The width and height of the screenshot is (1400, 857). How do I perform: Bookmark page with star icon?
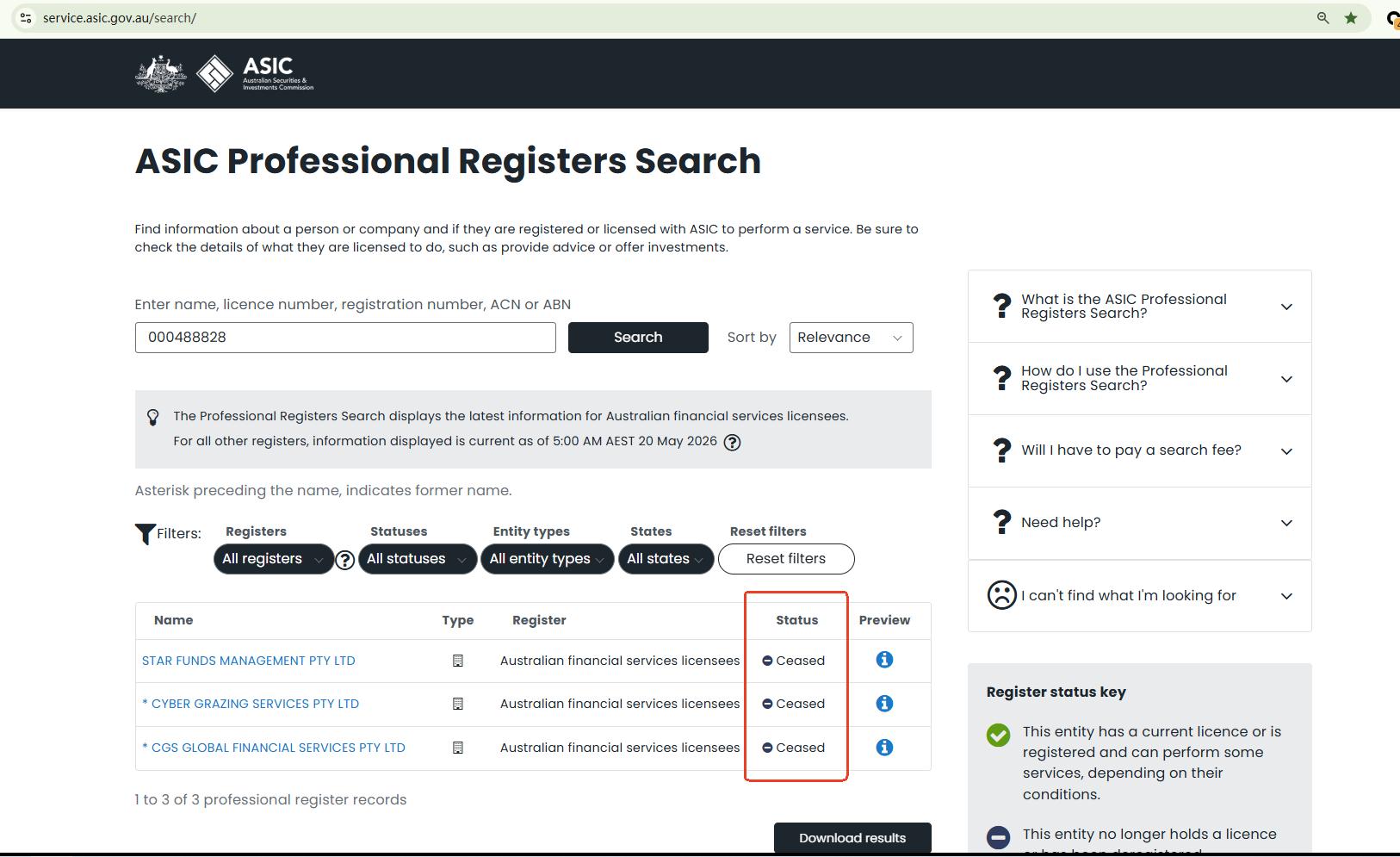(x=1351, y=17)
